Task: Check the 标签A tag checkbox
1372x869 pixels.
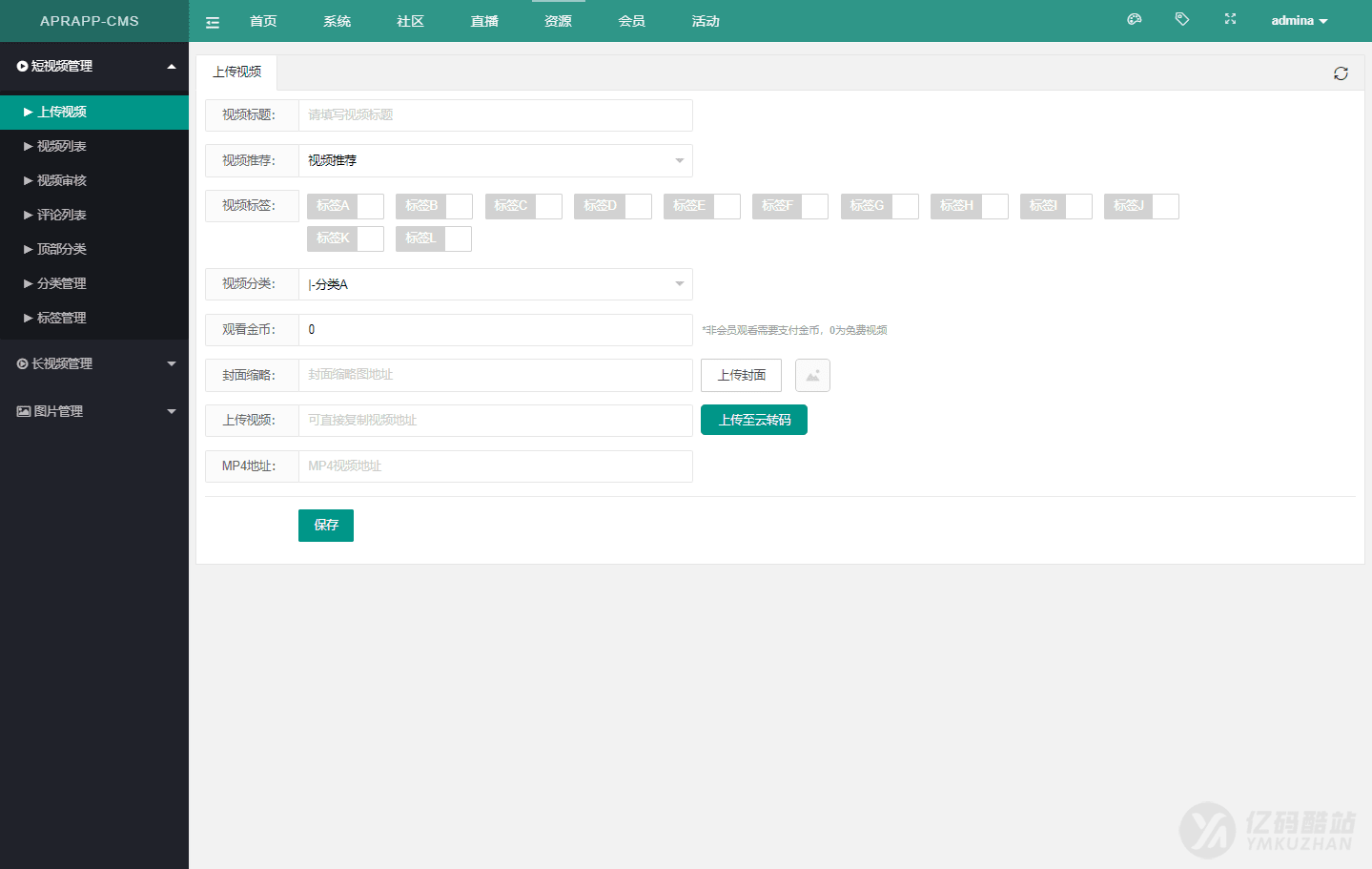Action: click(345, 206)
